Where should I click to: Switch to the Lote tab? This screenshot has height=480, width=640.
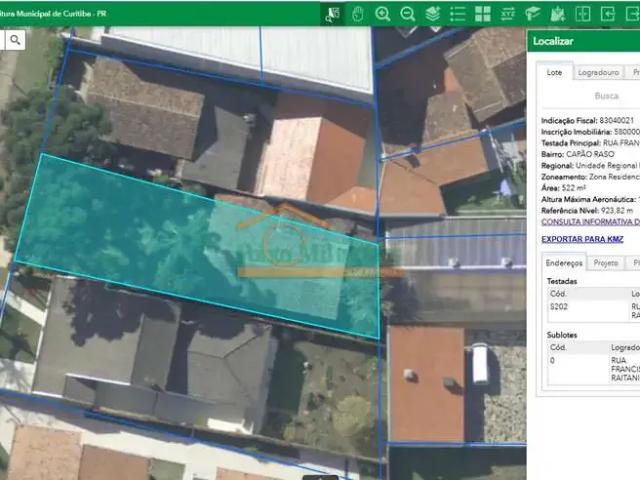(552, 73)
